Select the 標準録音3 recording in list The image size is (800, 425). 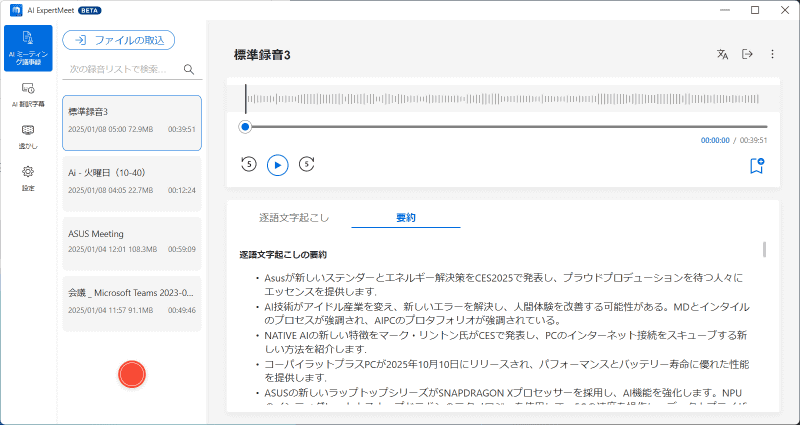point(132,123)
